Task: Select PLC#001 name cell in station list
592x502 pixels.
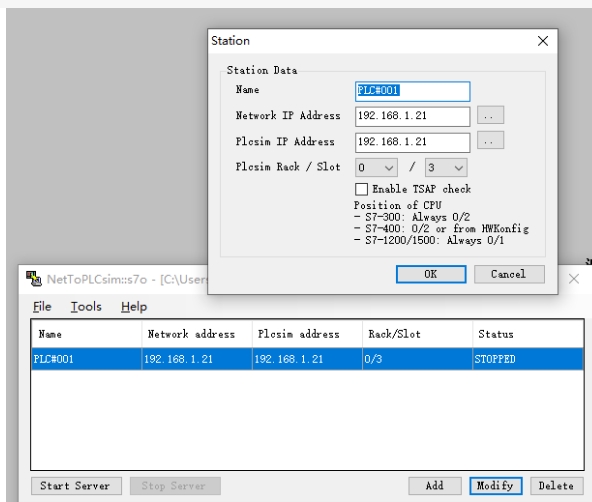Action: [x=86, y=359]
